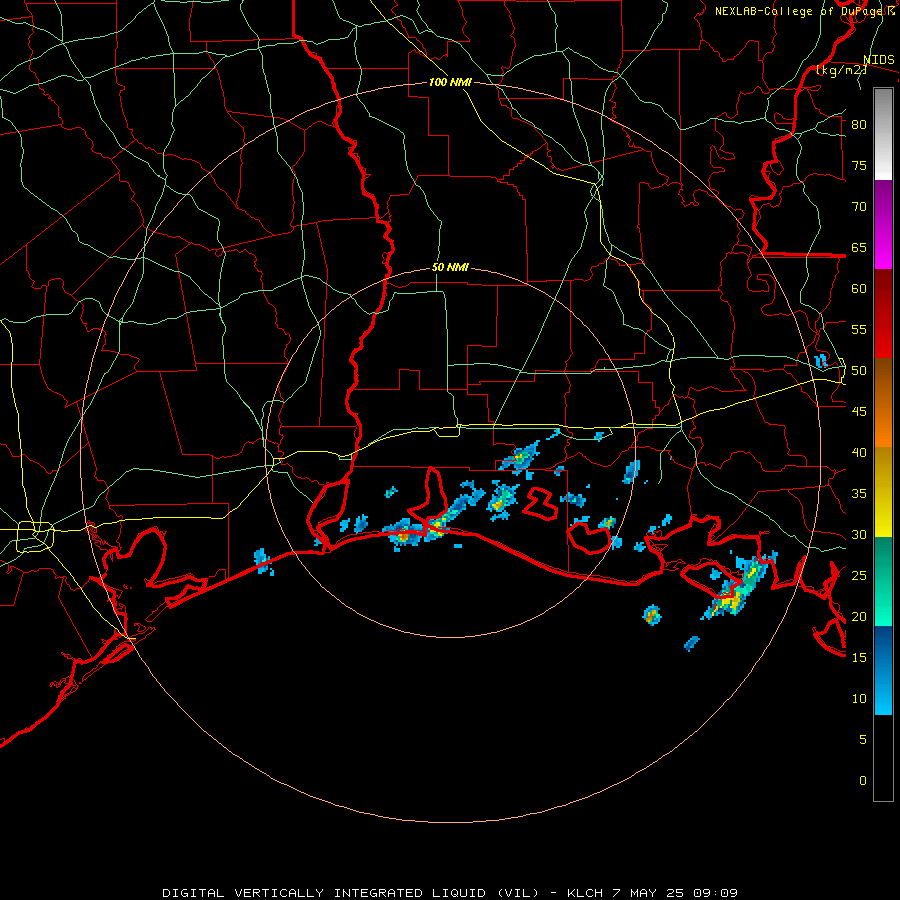Click the red band of the color scale
Image resolution: width=900 pixels, height=900 pixels.
pos(883,314)
